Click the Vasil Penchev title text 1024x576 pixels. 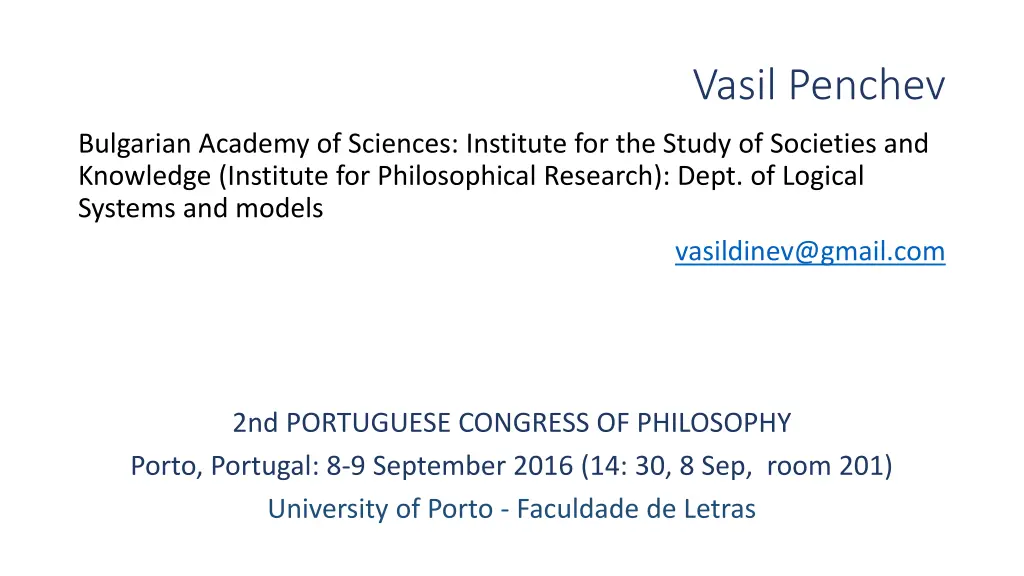819,85
